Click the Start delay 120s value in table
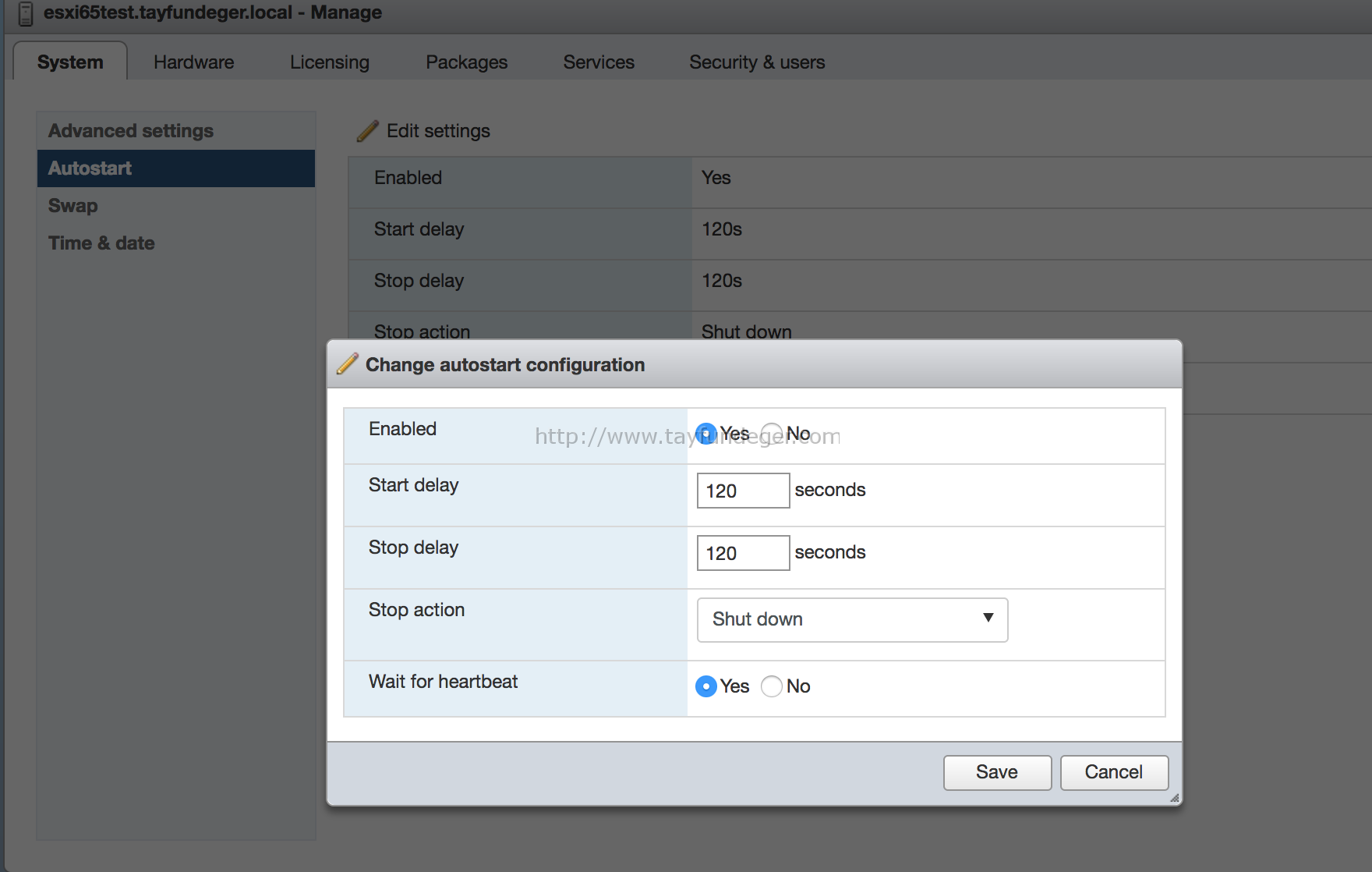Screen dimensions: 1372x872 click(722, 229)
